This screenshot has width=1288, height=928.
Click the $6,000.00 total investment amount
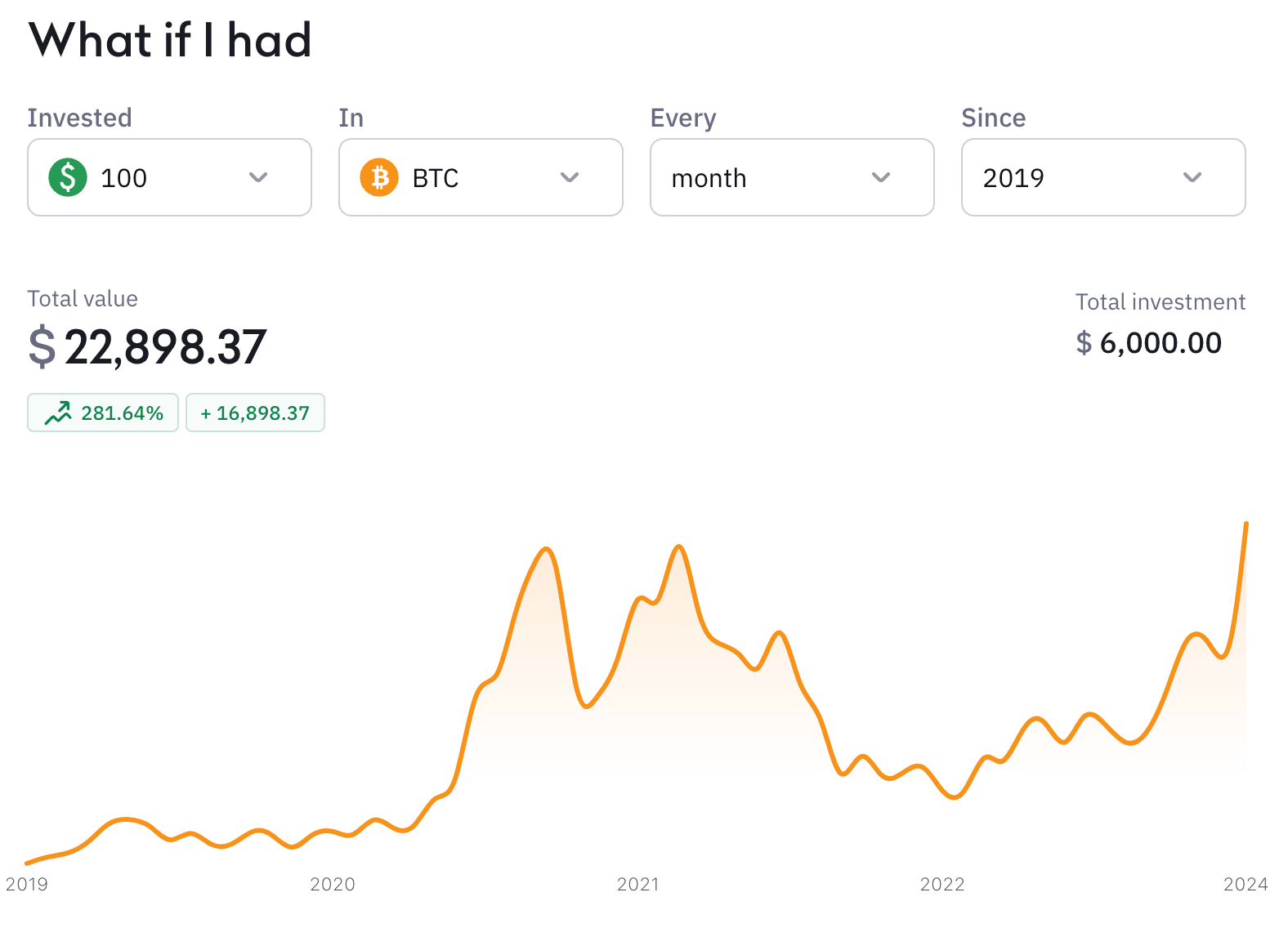click(1148, 343)
